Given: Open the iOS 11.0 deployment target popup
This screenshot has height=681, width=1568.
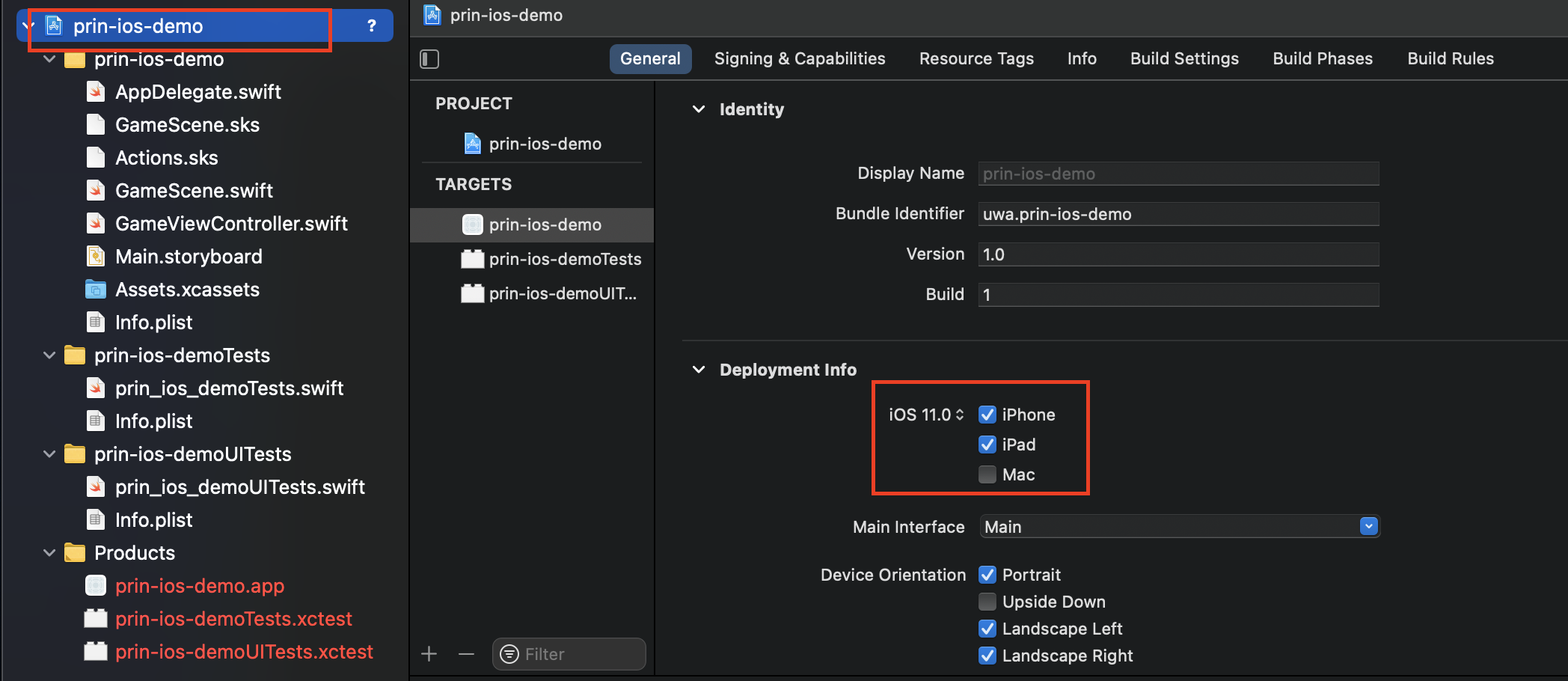Looking at the screenshot, I should point(926,415).
